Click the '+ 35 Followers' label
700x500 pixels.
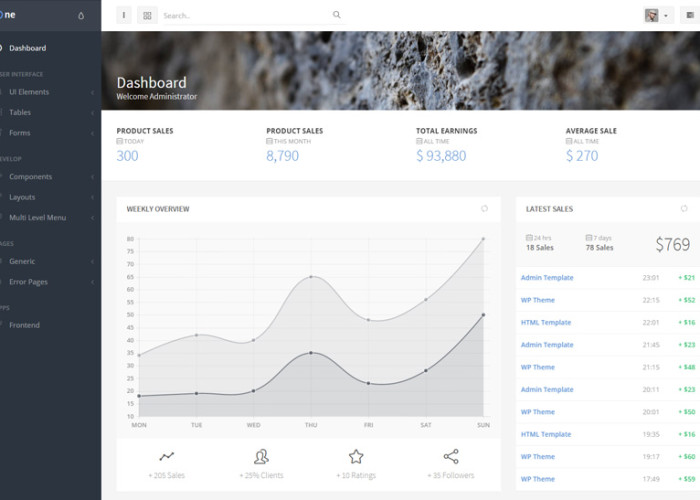(x=451, y=475)
